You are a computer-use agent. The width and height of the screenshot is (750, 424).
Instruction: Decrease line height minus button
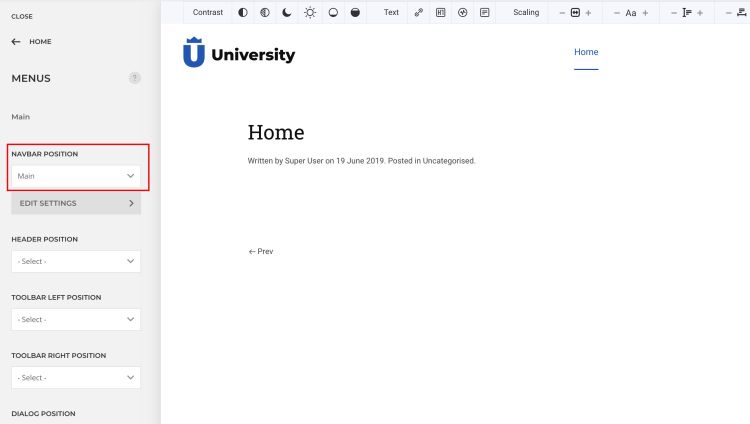(x=674, y=13)
